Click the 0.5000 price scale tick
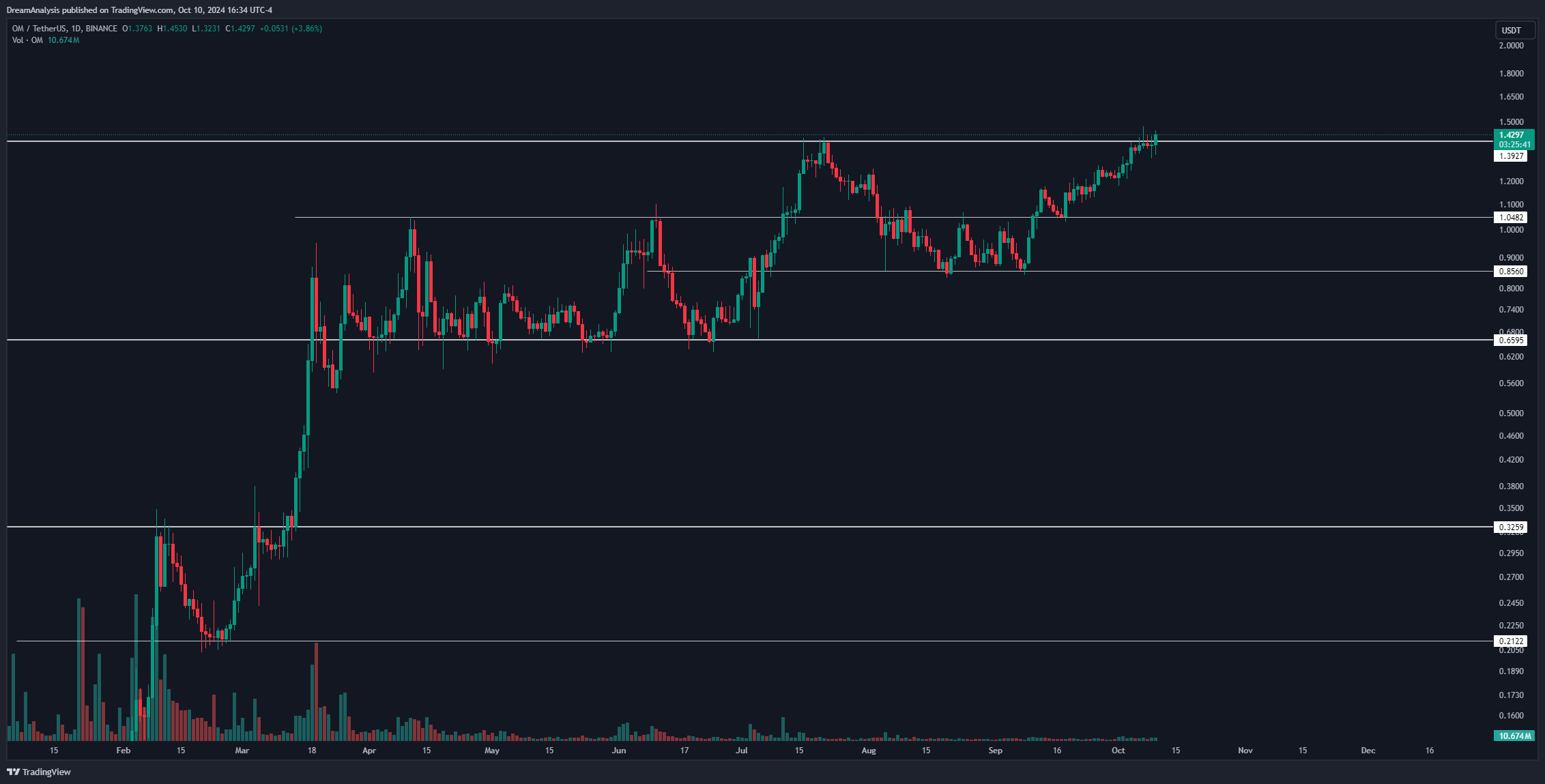Viewport: 1545px width, 784px height. [x=1511, y=413]
